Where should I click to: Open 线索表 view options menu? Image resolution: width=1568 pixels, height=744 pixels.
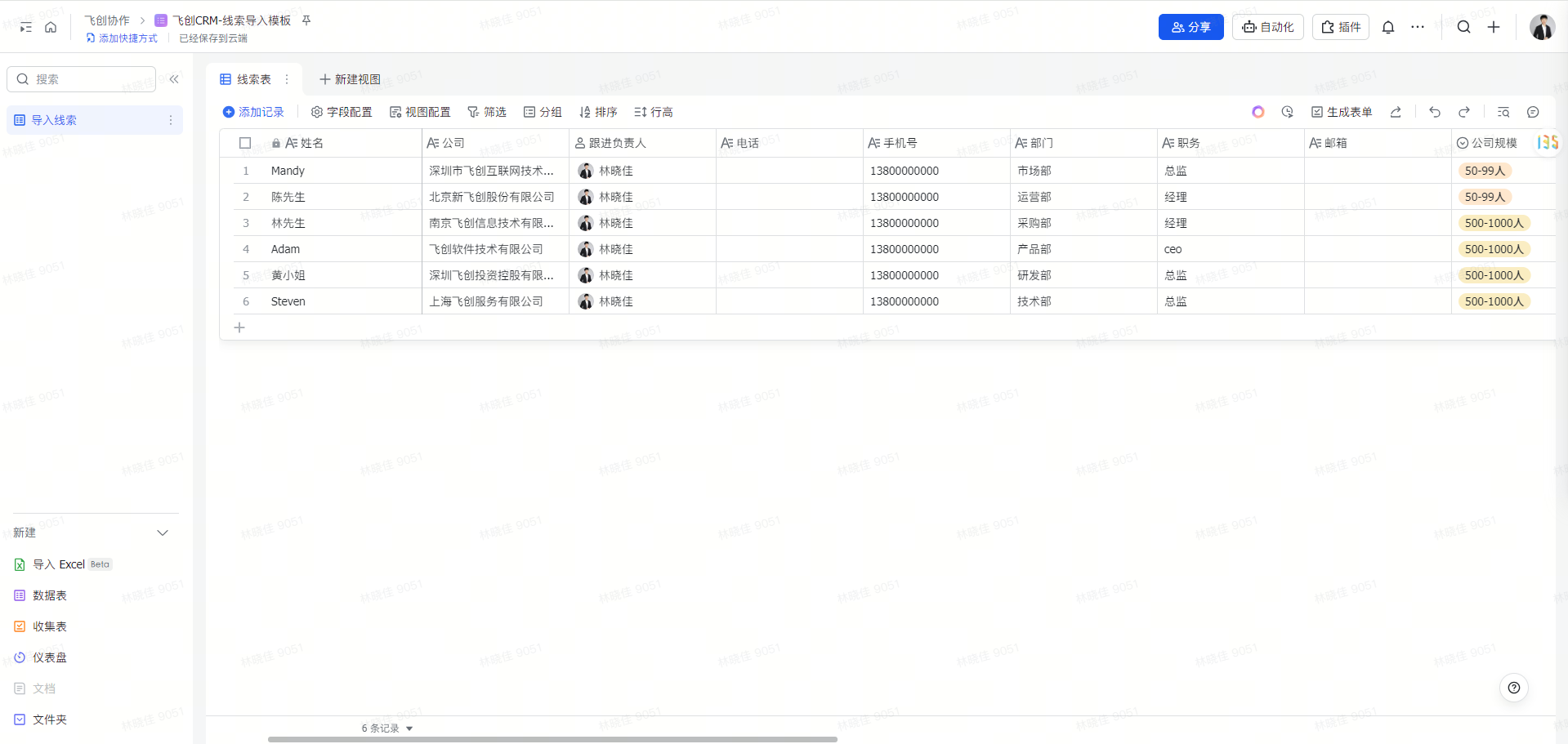point(287,79)
